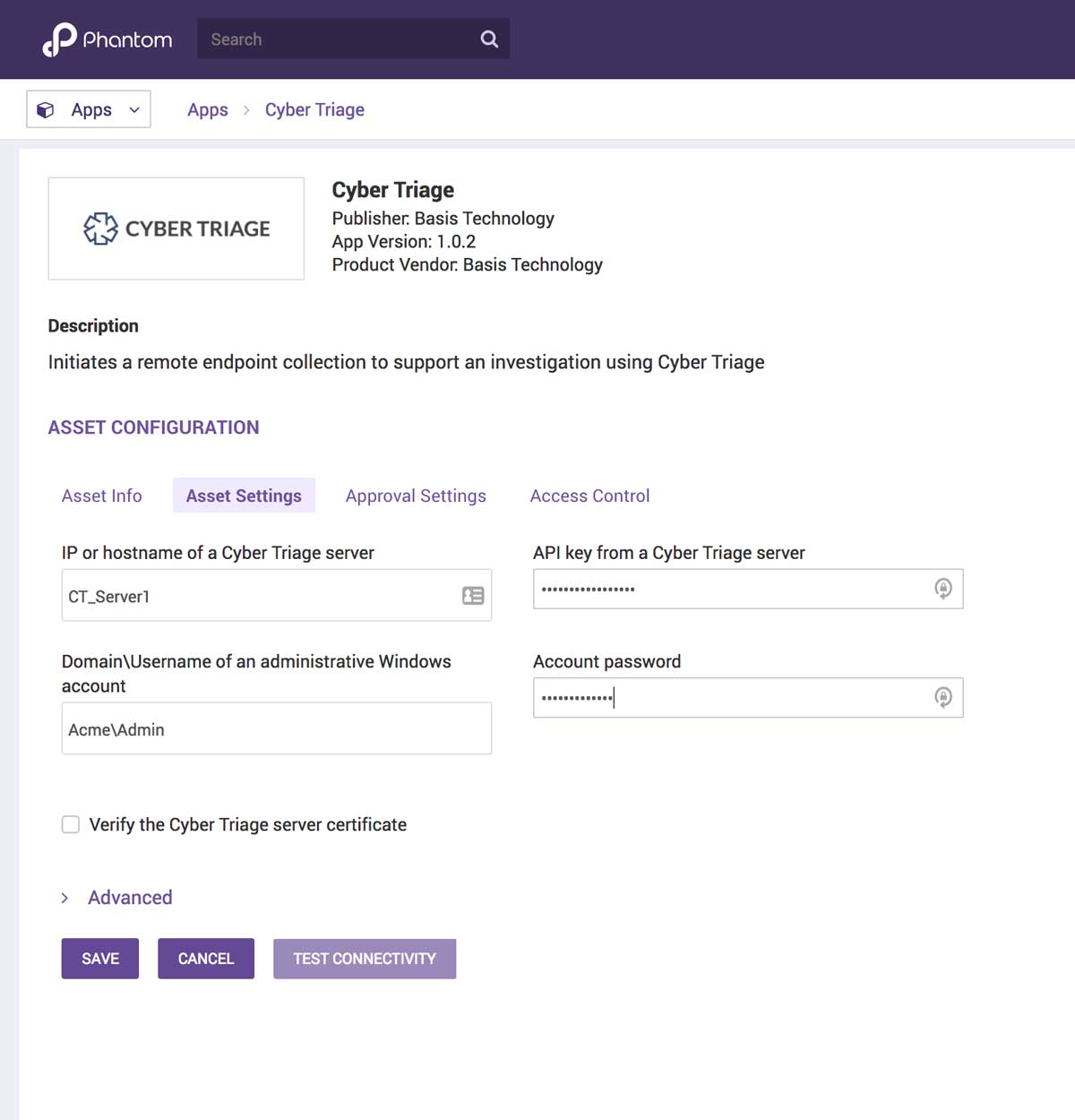
Task: Select the Asset Settings tab
Action: click(x=244, y=495)
